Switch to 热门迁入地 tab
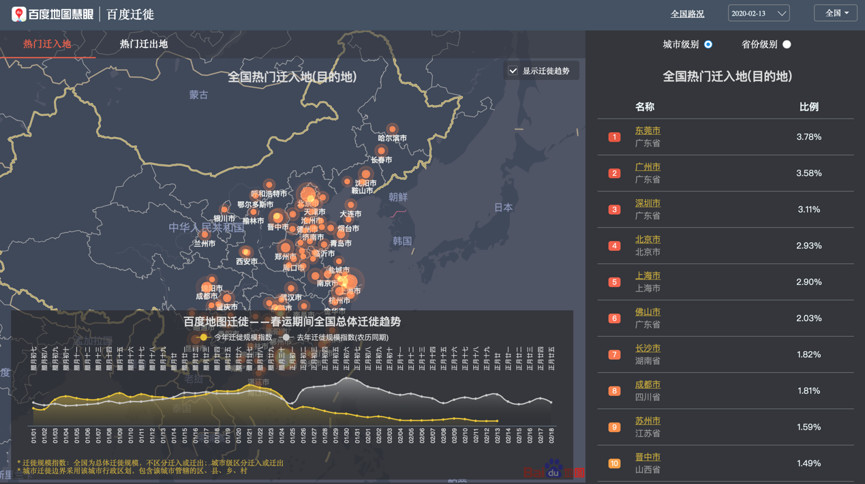Screen dimensions: 865x484 click(x=47, y=44)
